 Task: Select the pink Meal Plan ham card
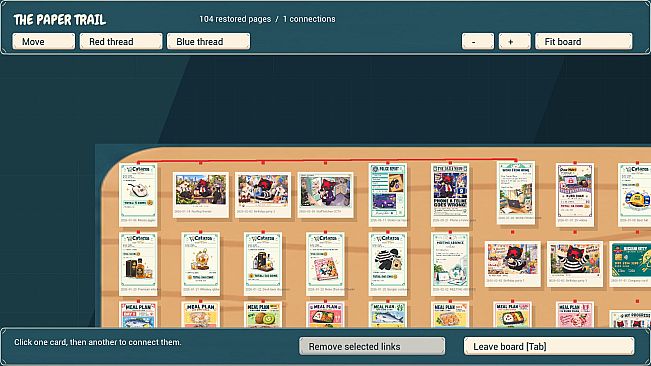click(x=575, y=315)
